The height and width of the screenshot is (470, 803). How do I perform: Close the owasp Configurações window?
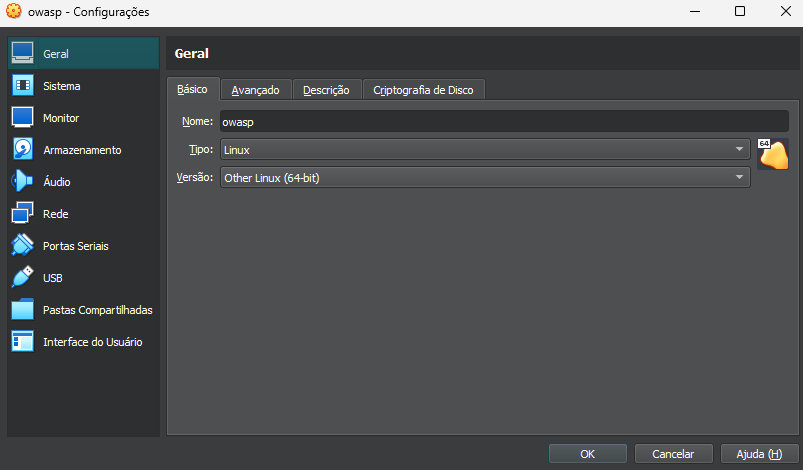[x=786, y=11]
